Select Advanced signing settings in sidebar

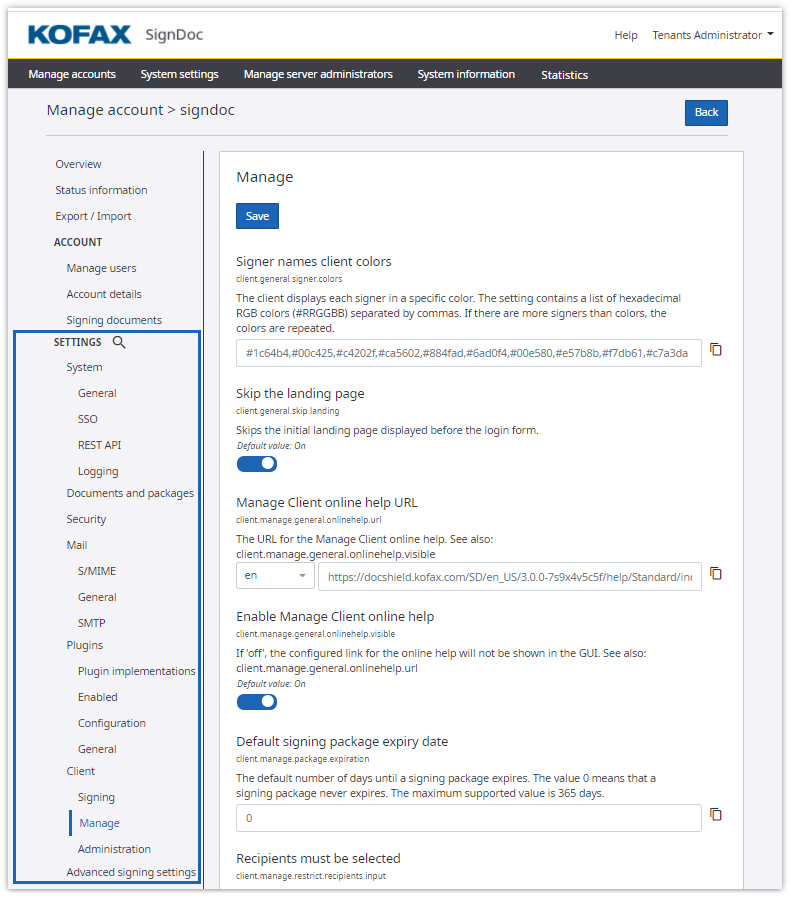click(x=131, y=872)
